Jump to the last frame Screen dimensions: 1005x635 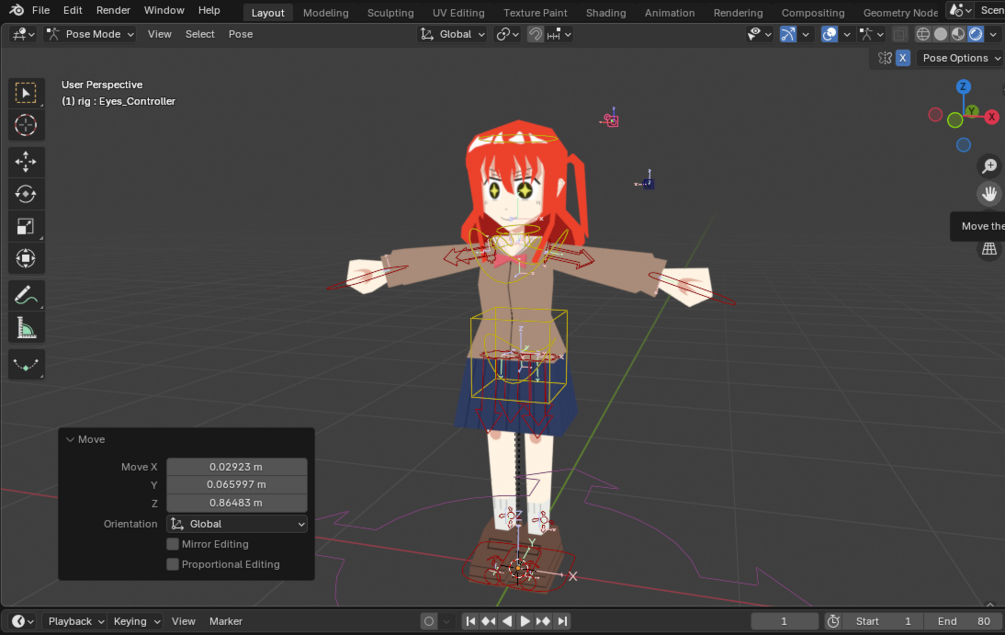562,621
